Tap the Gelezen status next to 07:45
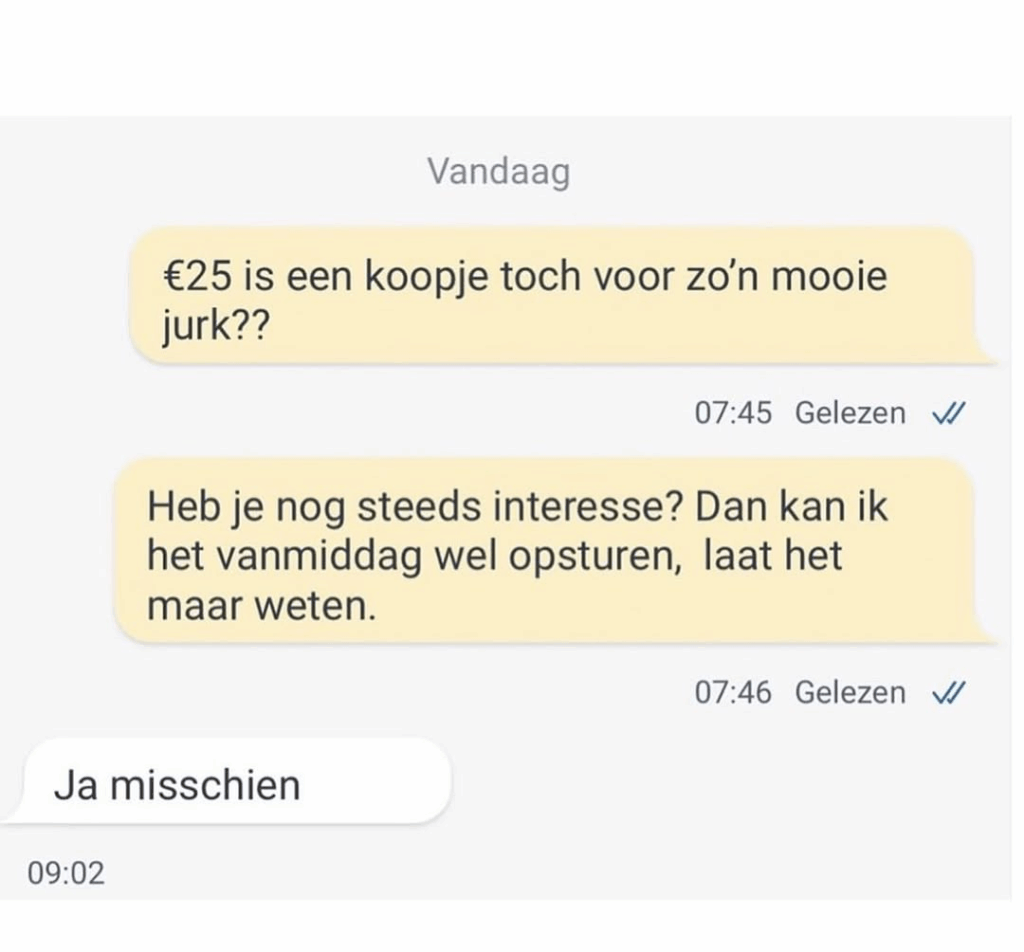Screen dimensions: 1024x952 pyautogui.click(x=850, y=413)
